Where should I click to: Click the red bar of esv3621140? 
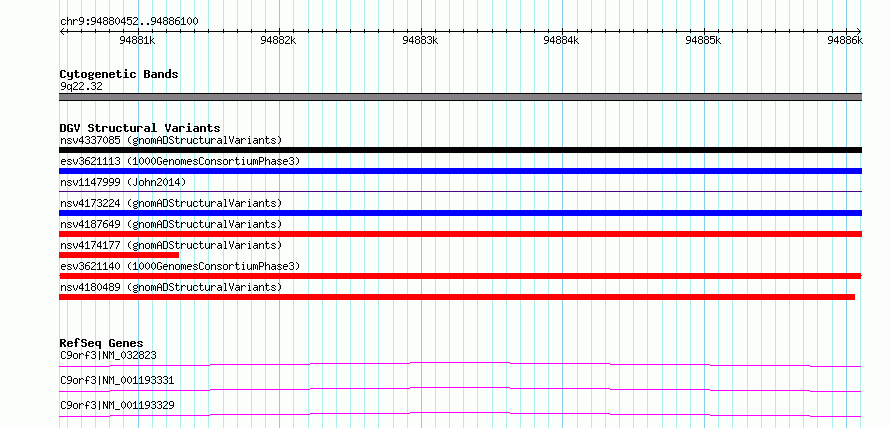tap(460, 276)
